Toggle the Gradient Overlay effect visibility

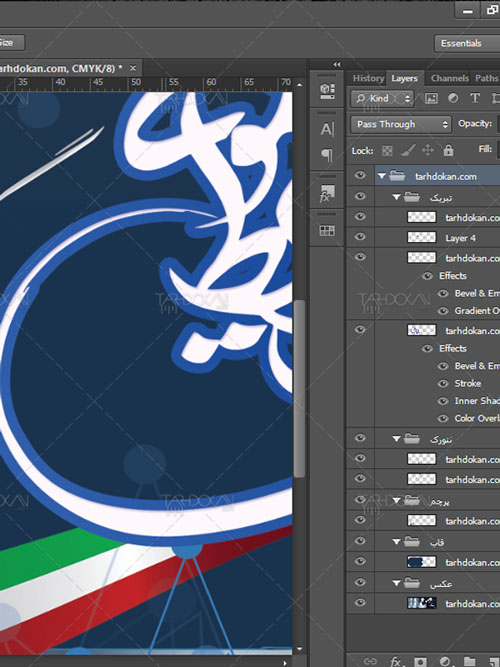443,311
